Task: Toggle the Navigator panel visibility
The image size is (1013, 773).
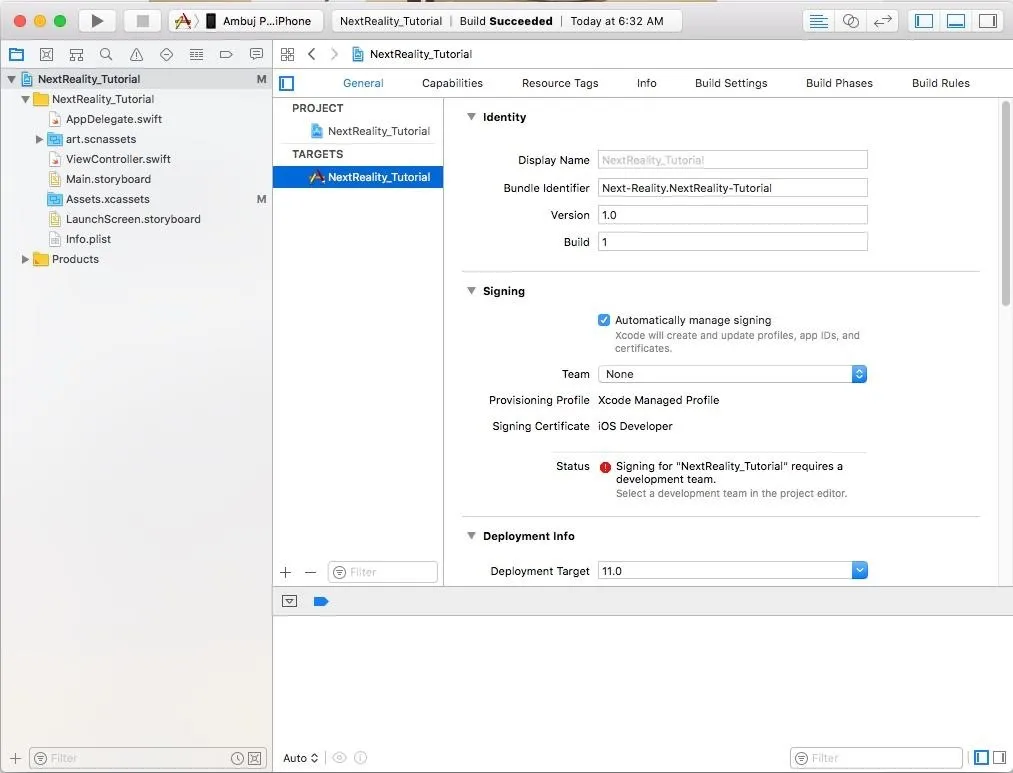Action: tap(924, 21)
